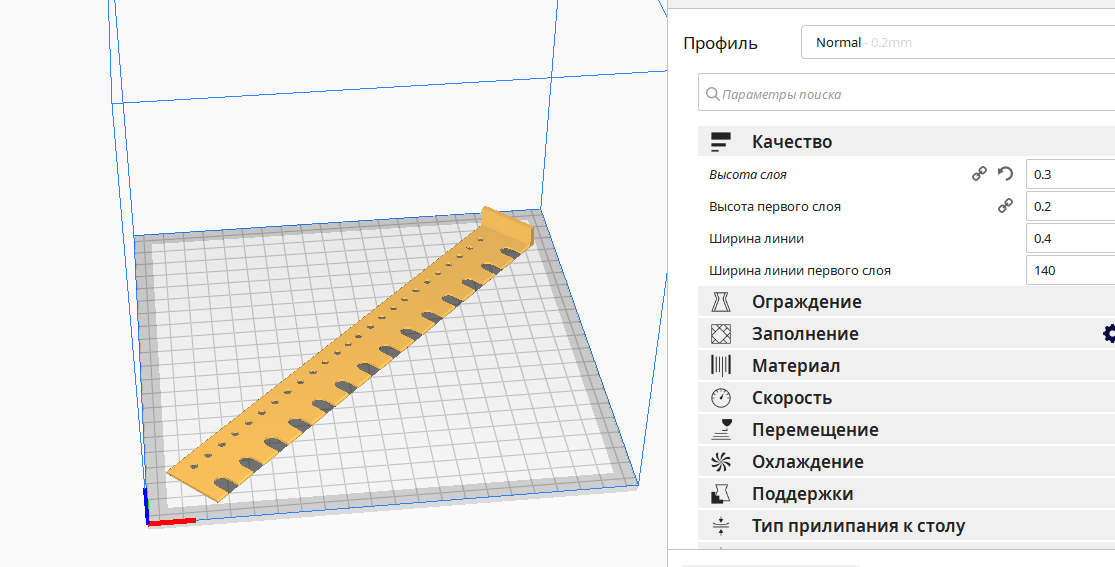
Task: Click the Охлаждение fan icon
Action: tap(721, 462)
